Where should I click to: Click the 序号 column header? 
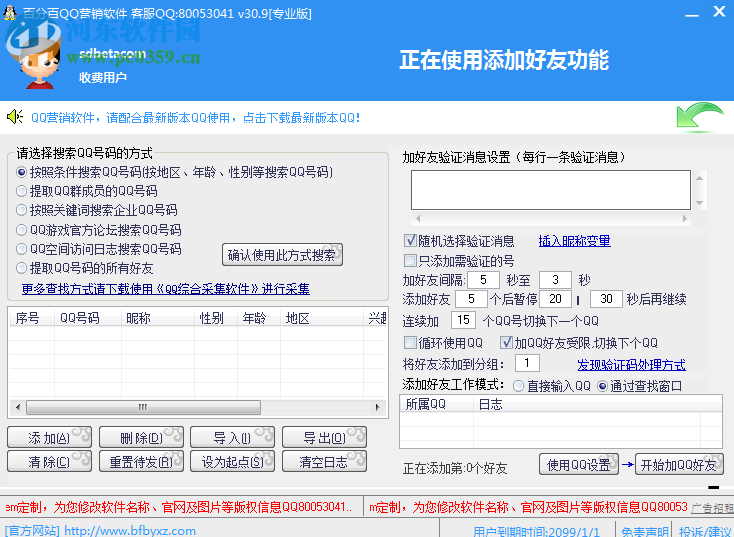(x=32, y=318)
